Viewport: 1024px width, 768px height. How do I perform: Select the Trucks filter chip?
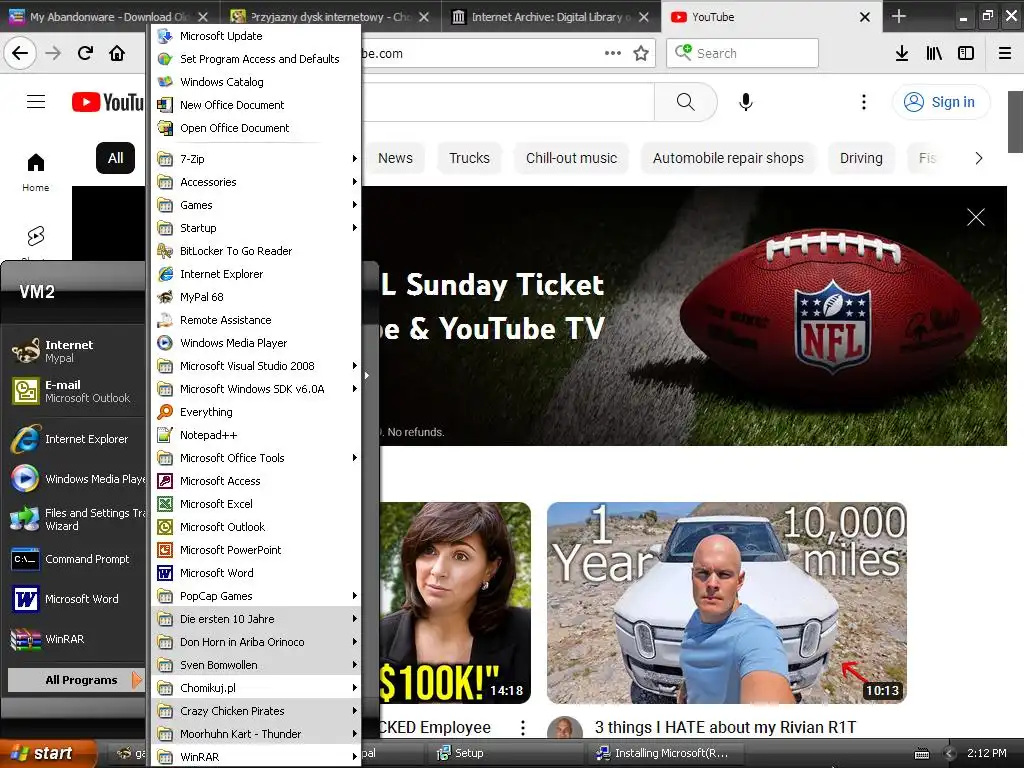(469, 158)
